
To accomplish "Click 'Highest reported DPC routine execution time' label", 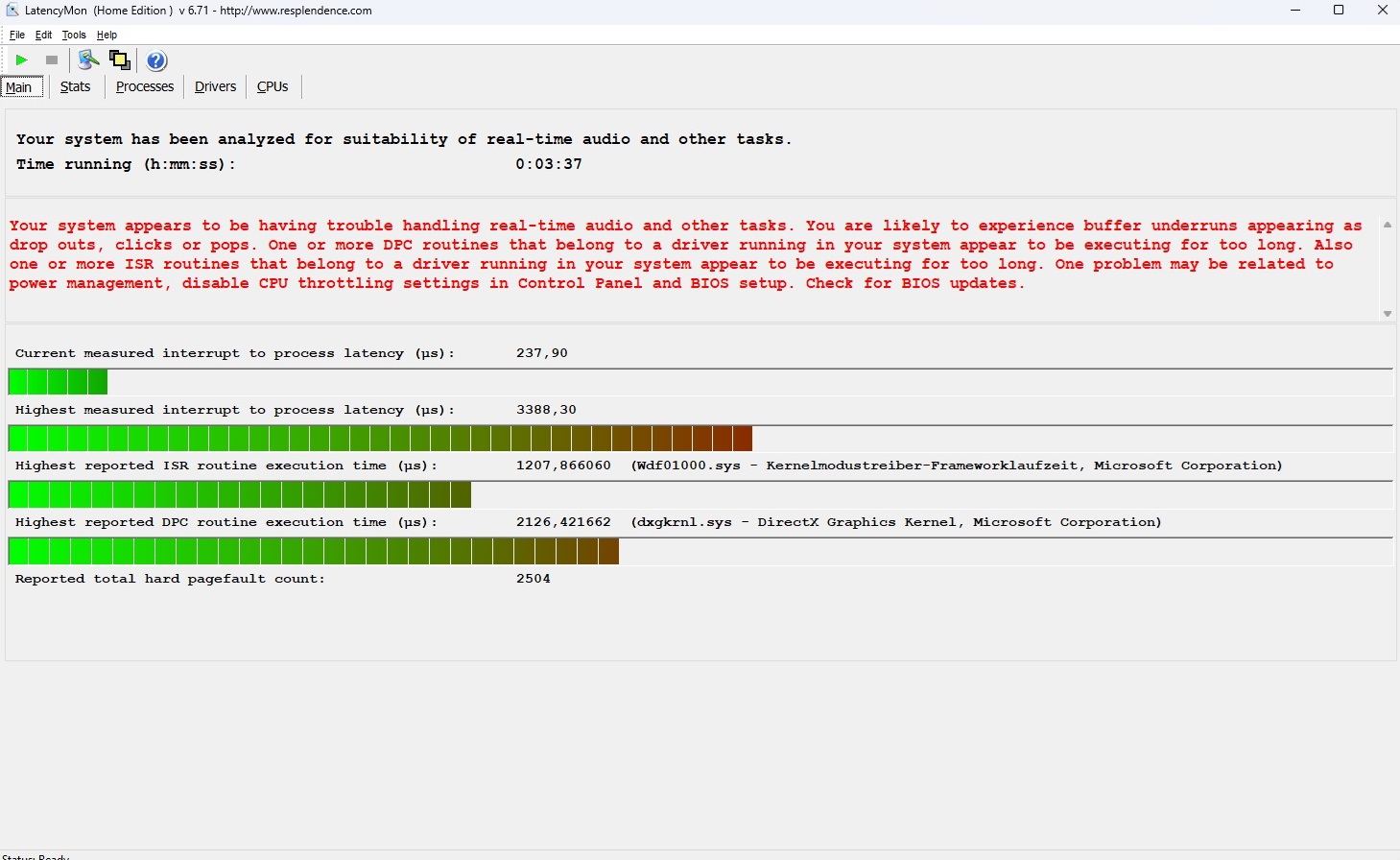I will (x=226, y=522).
